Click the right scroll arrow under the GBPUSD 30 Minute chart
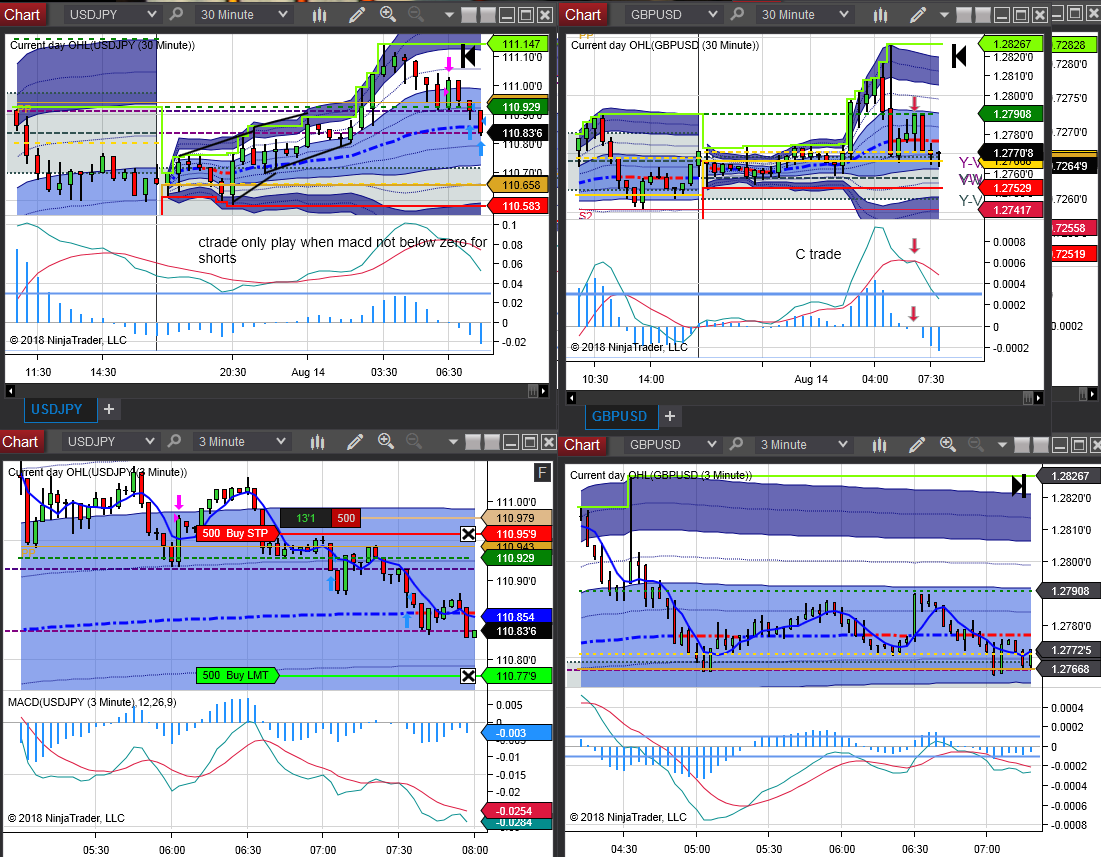Screen dimensions: 1101x857 (x=1039, y=398)
